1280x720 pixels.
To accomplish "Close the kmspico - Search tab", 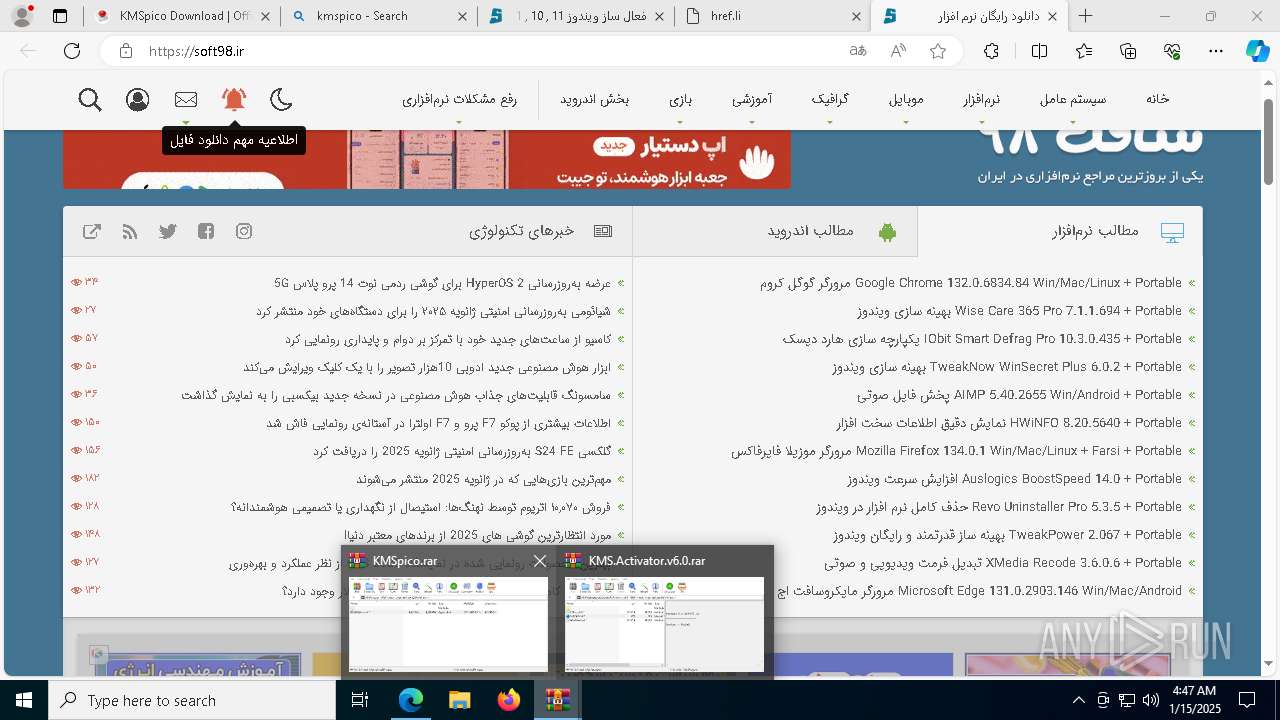I will (461, 16).
